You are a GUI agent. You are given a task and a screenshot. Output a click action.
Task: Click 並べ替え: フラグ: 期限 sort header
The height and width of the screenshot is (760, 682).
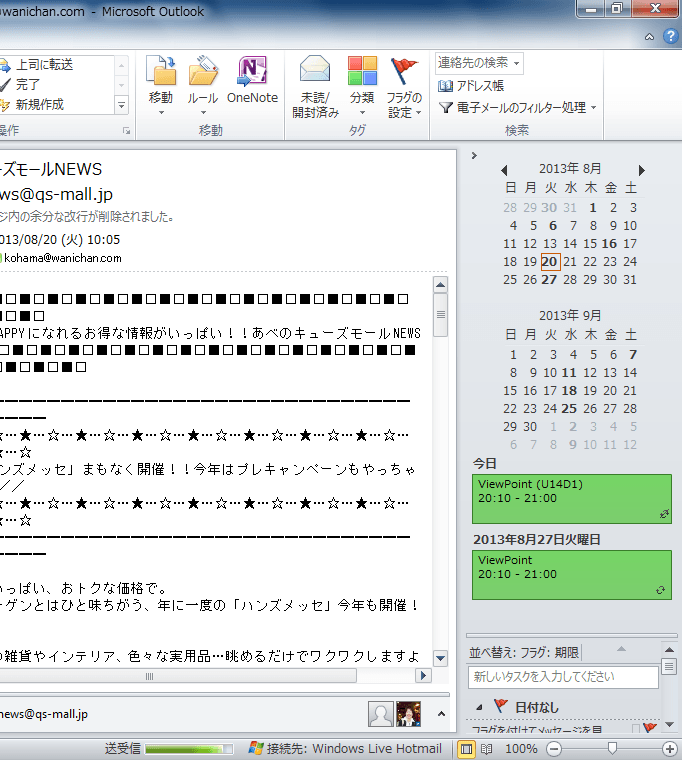[524, 653]
